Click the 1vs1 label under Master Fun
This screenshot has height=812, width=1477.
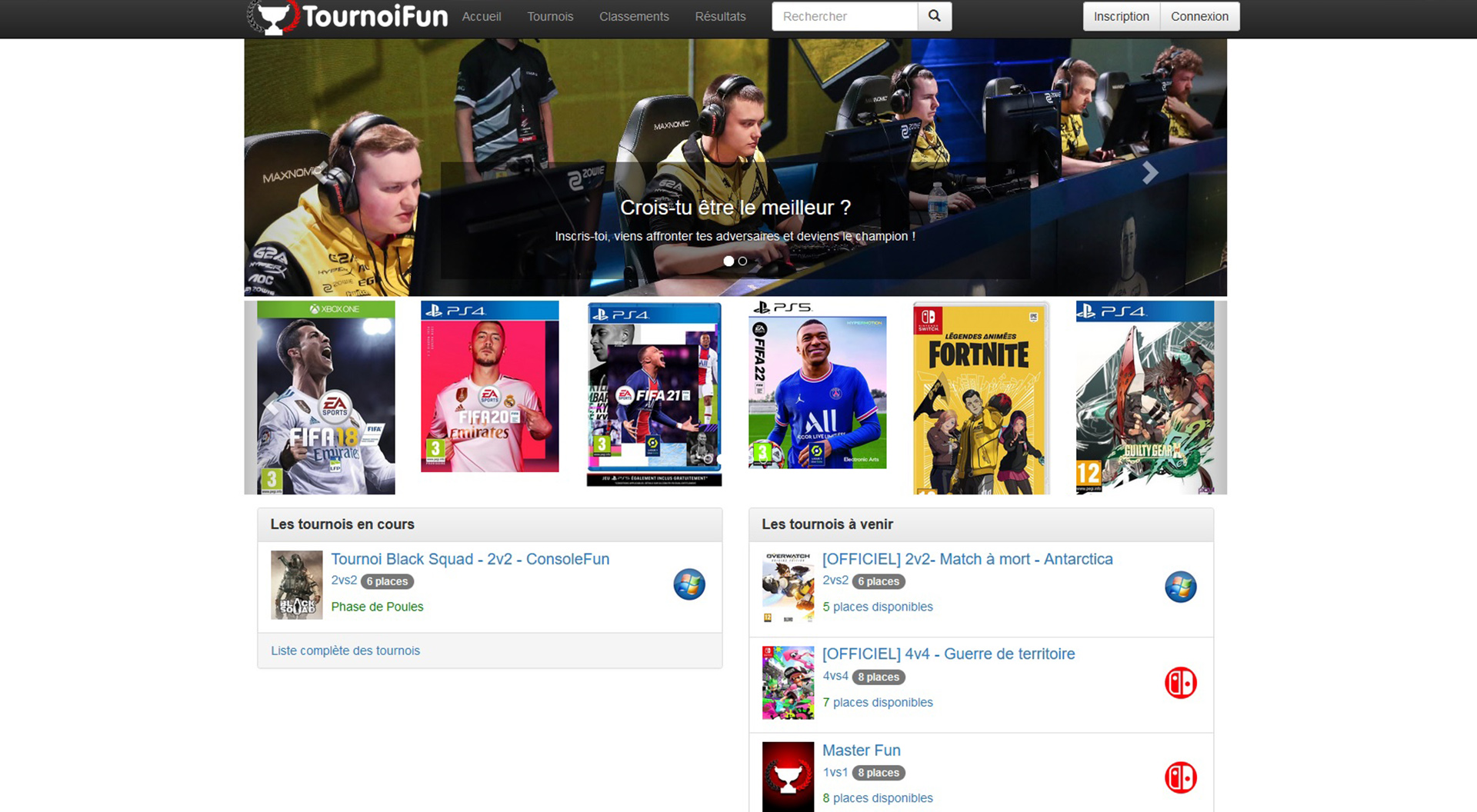click(835, 772)
